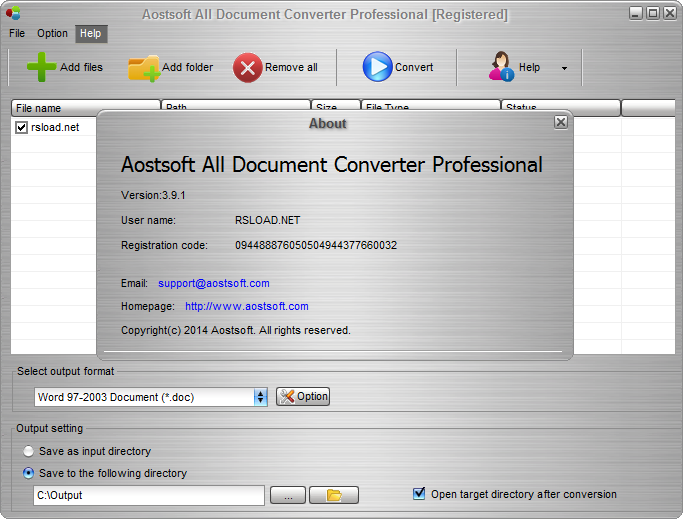Open the File menu

[17, 34]
